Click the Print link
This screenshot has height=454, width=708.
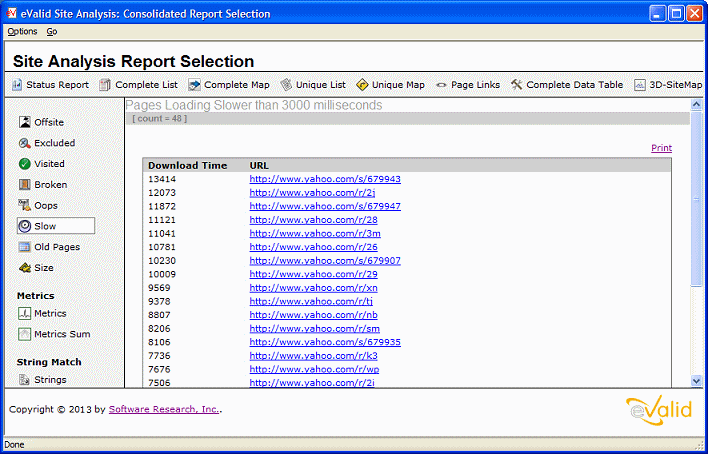(x=661, y=148)
